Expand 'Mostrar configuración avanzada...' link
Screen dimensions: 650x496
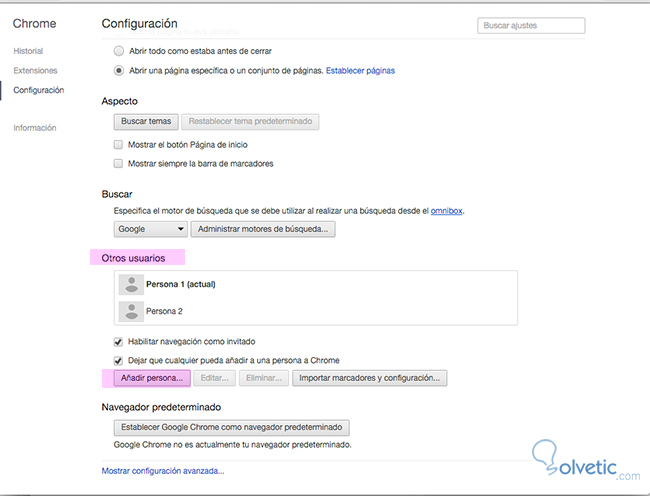point(163,470)
